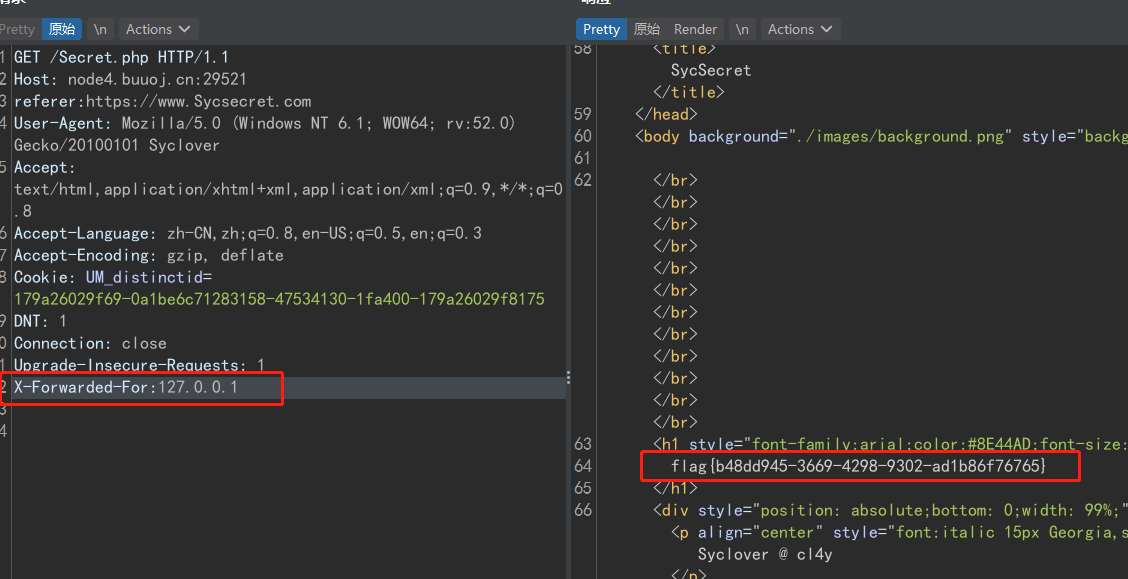This screenshot has width=1128, height=579.
Task: Click the div style position: absolute line
Action: point(890,510)
